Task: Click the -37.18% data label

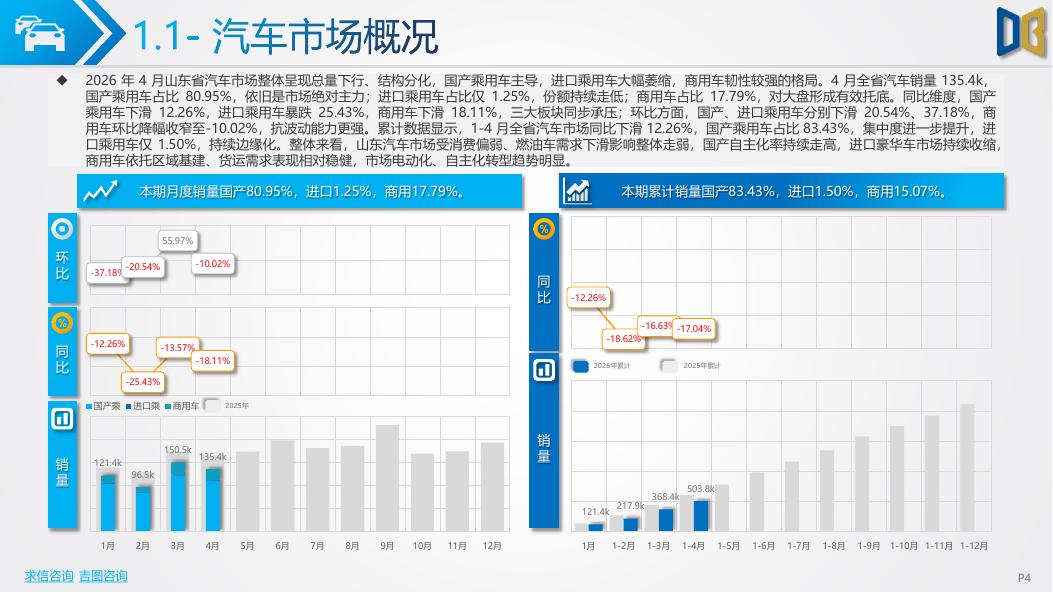Action: (x=106, y=273)
